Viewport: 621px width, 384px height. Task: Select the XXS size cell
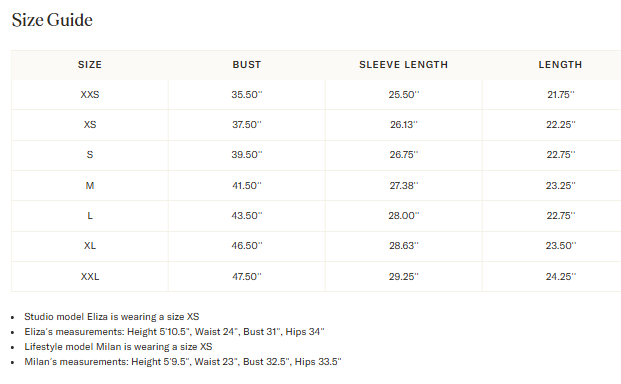(x=90, y=95)
